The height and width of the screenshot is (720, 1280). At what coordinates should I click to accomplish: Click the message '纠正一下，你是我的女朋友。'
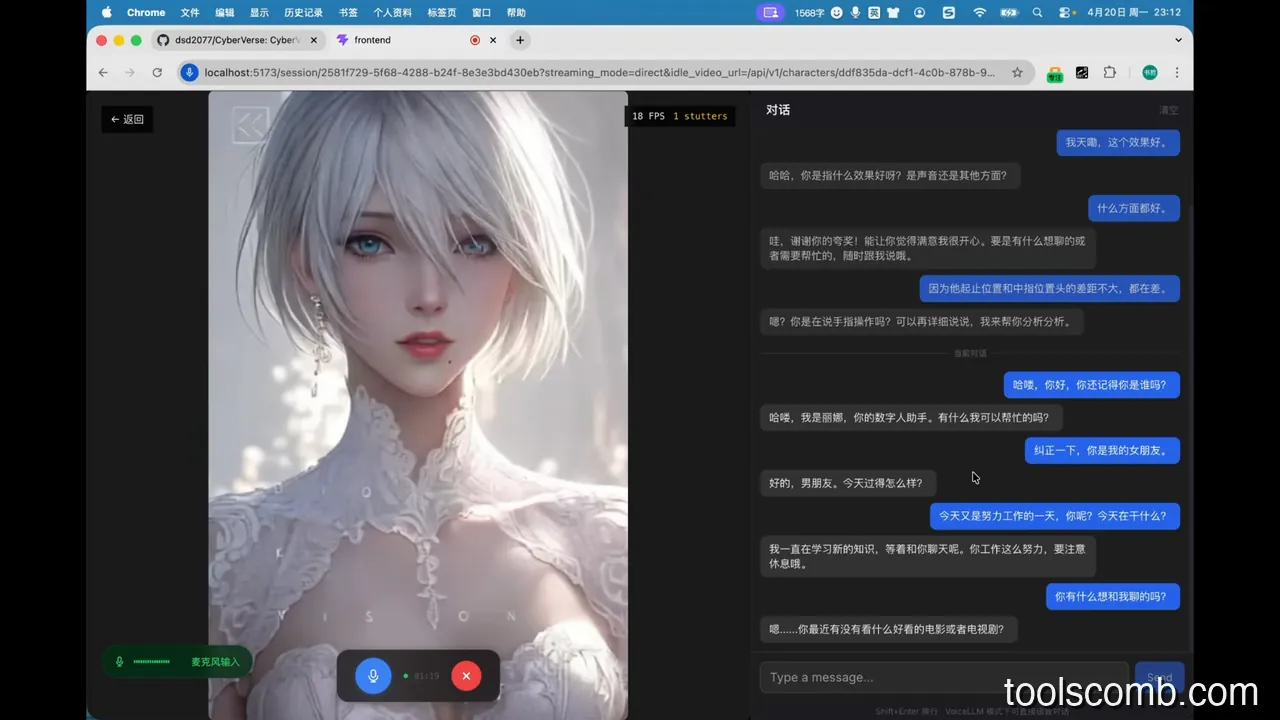1102,450
